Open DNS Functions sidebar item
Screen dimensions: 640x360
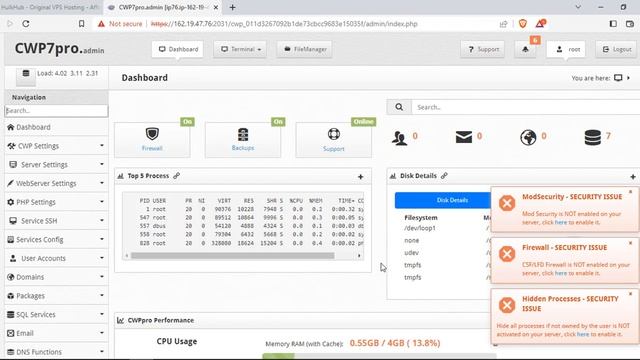pyautogui.click(x=56, y=352)
